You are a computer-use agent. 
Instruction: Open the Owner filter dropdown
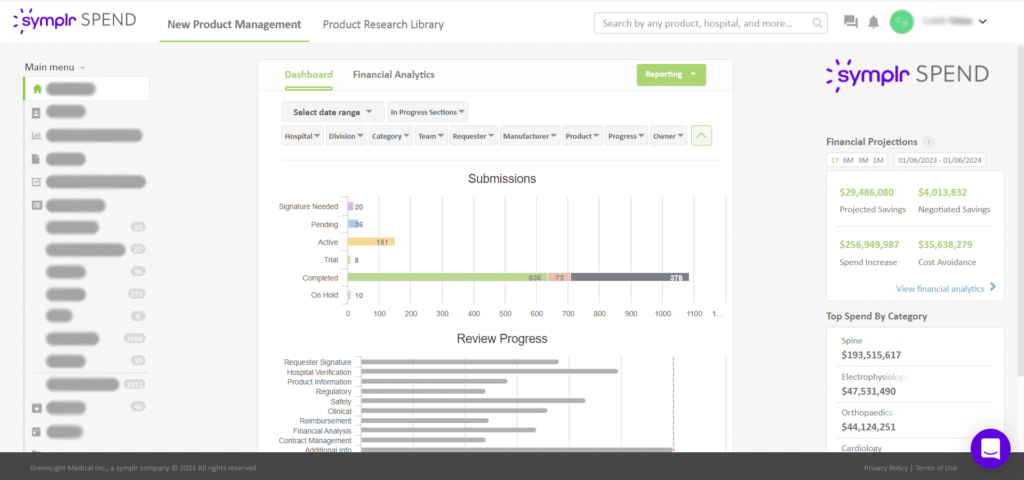(668, 136)
